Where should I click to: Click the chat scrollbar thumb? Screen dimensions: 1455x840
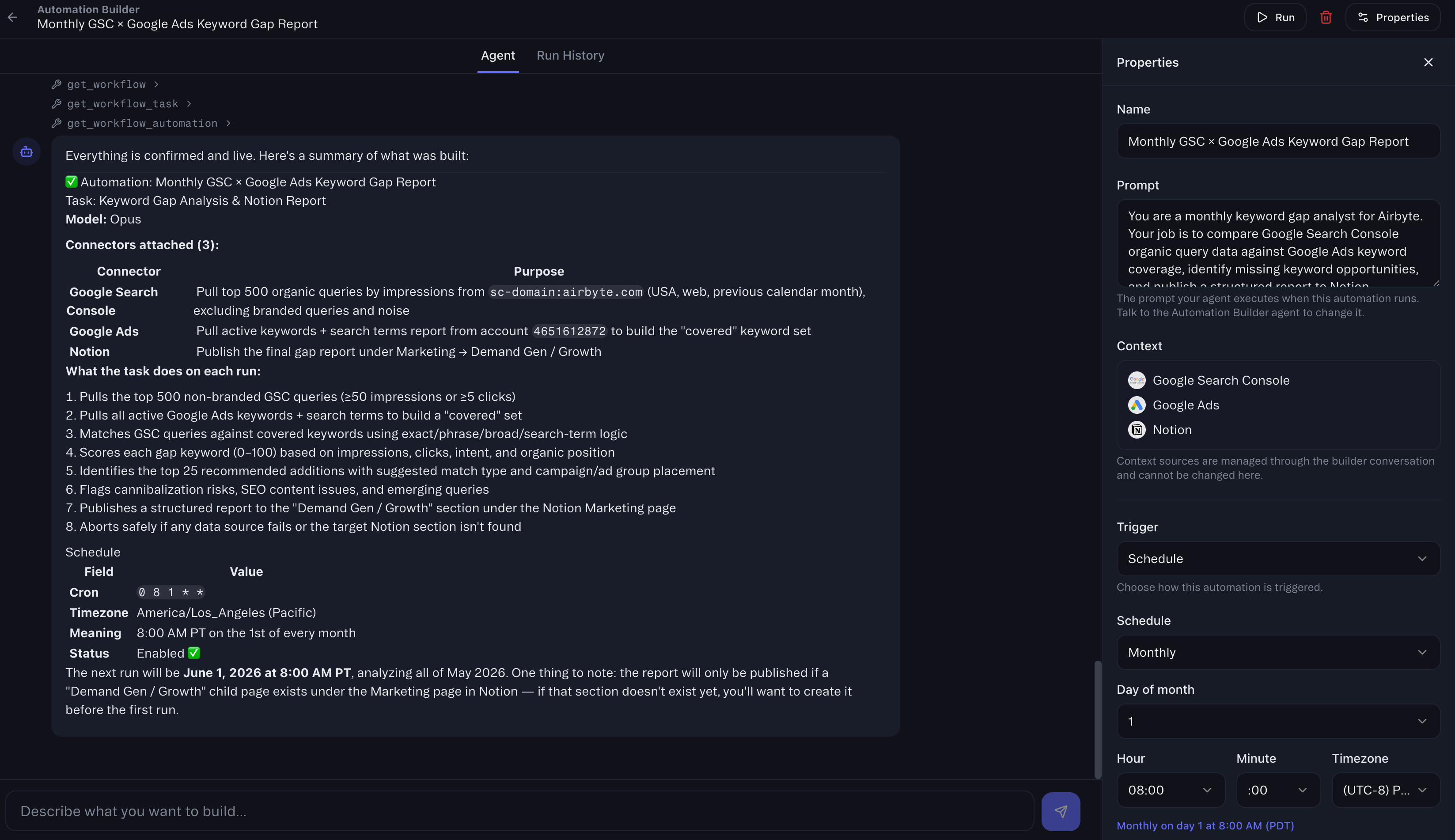(1098, 719)
